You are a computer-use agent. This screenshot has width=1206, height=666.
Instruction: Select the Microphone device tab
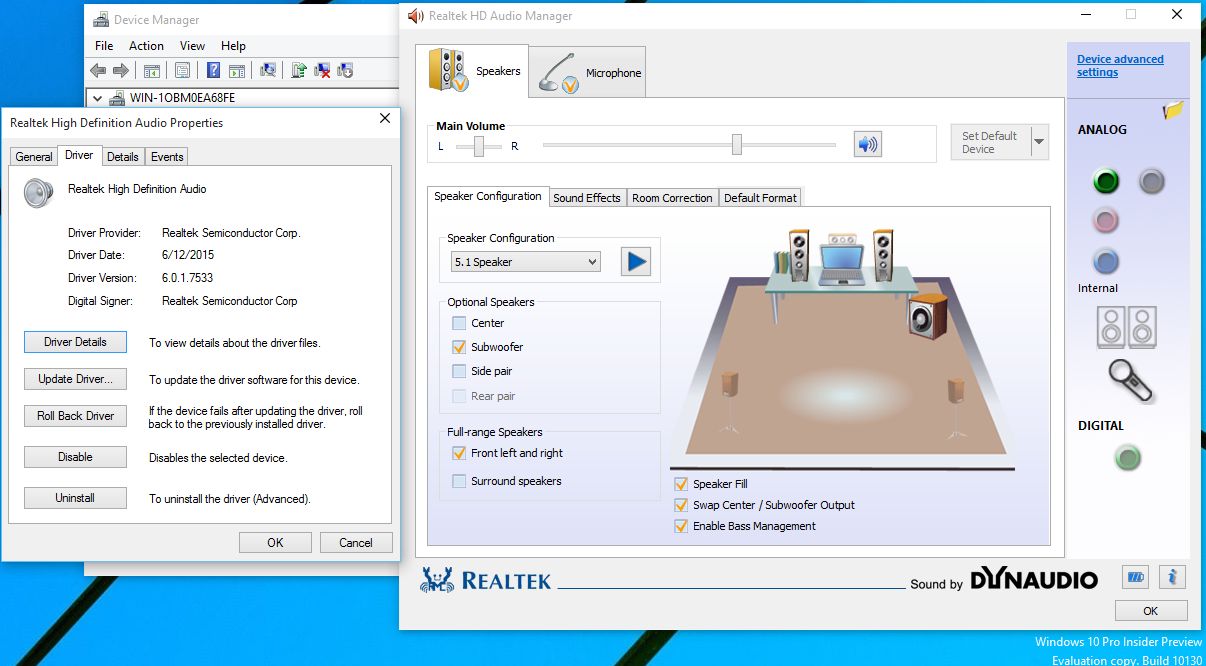588,72
